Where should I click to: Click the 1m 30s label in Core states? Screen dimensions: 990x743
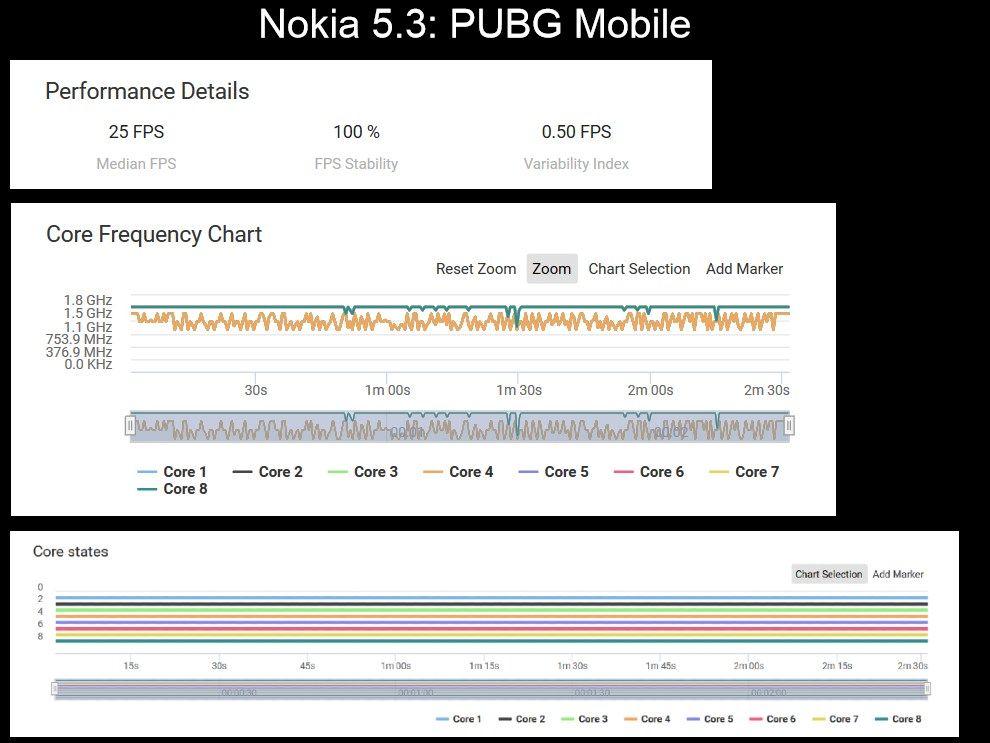[x=573, y=666]
